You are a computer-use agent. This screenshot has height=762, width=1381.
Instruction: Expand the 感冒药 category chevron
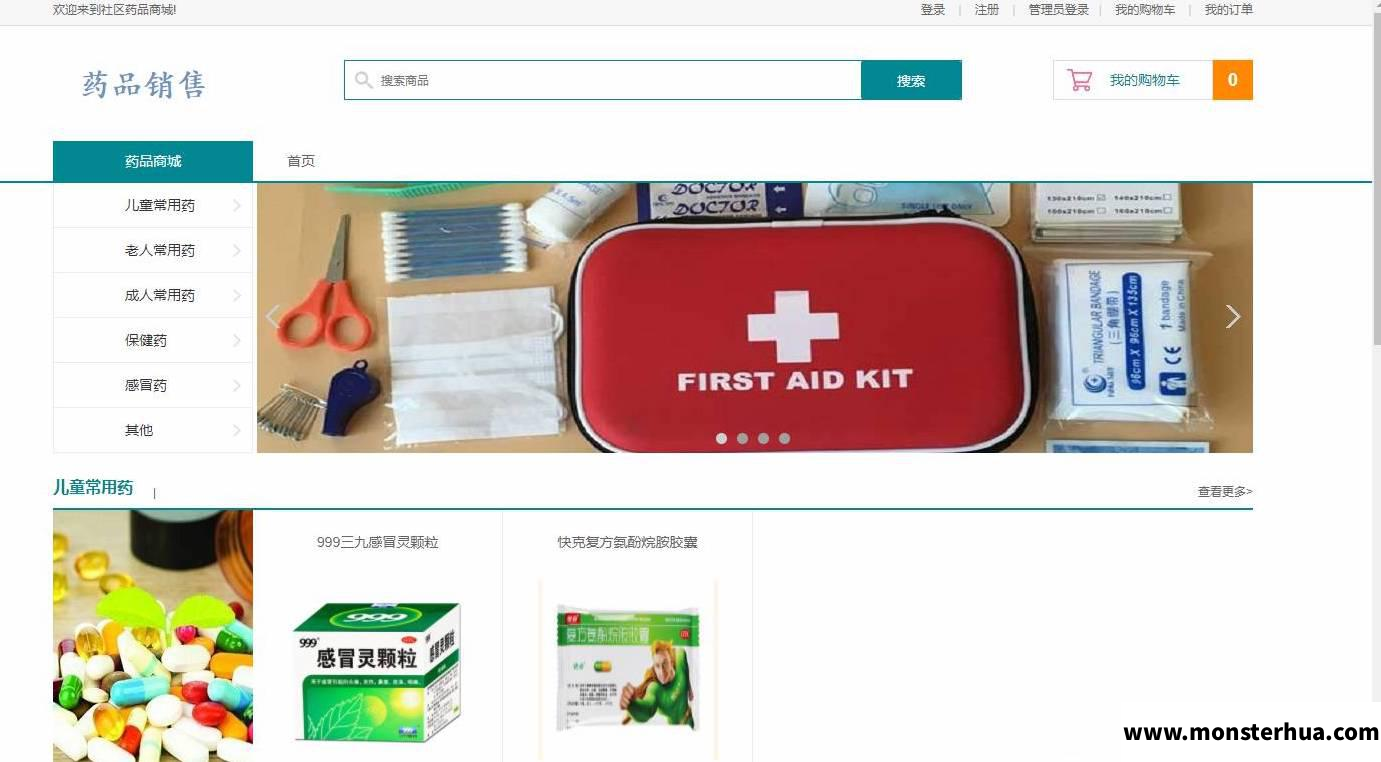click(x=237, y=386)
